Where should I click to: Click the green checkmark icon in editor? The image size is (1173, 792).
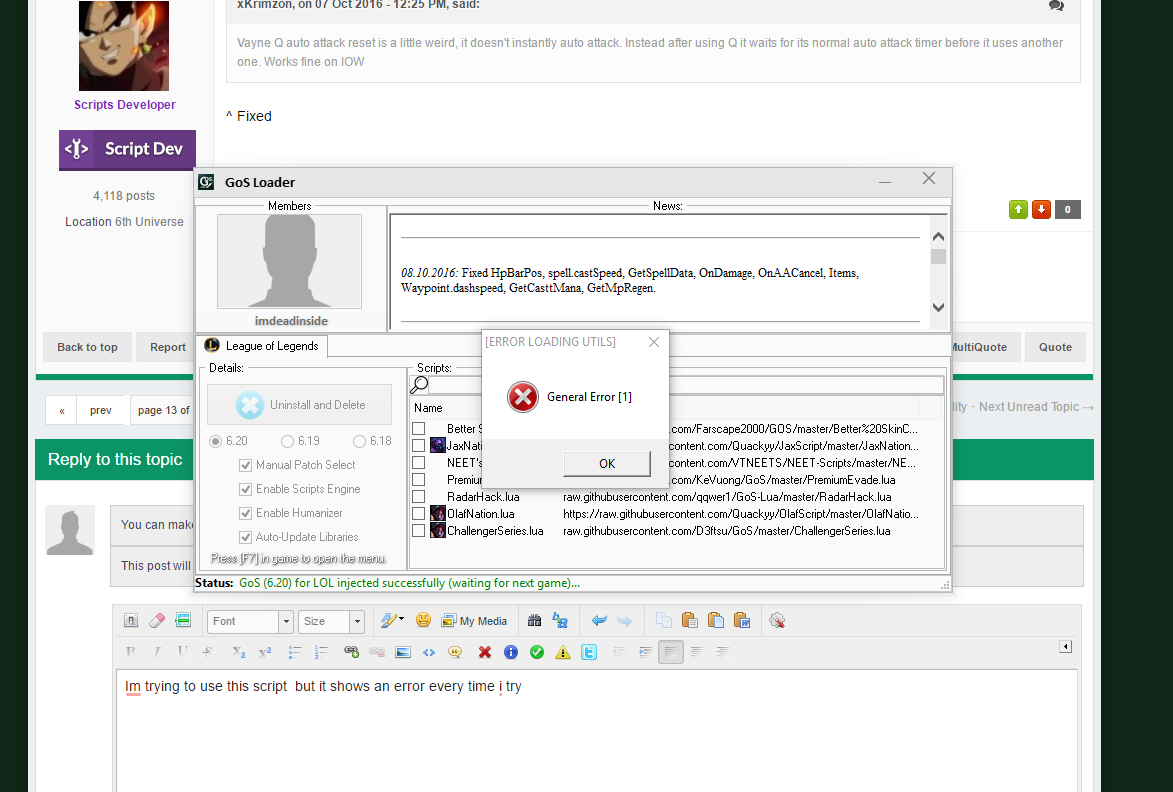[537, 652]
